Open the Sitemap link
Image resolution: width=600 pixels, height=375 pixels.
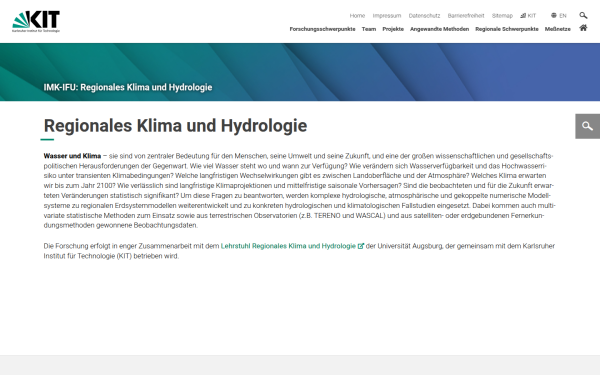502,16
